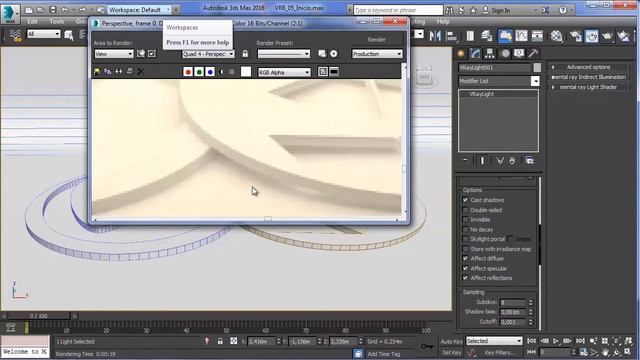Click the Align tool icon in main toolbar
This screenshot has height=360, width=640.
tap(451, 36)
